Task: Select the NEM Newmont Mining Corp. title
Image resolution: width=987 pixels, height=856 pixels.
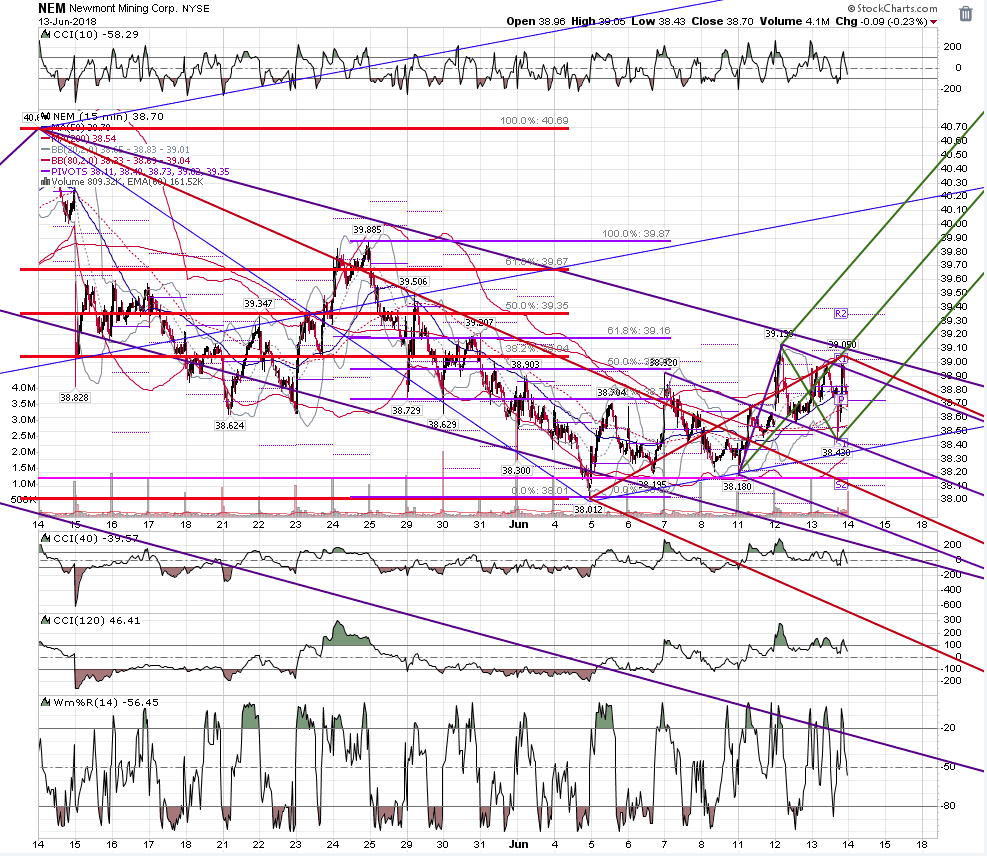Action: [x=124, y=8]
